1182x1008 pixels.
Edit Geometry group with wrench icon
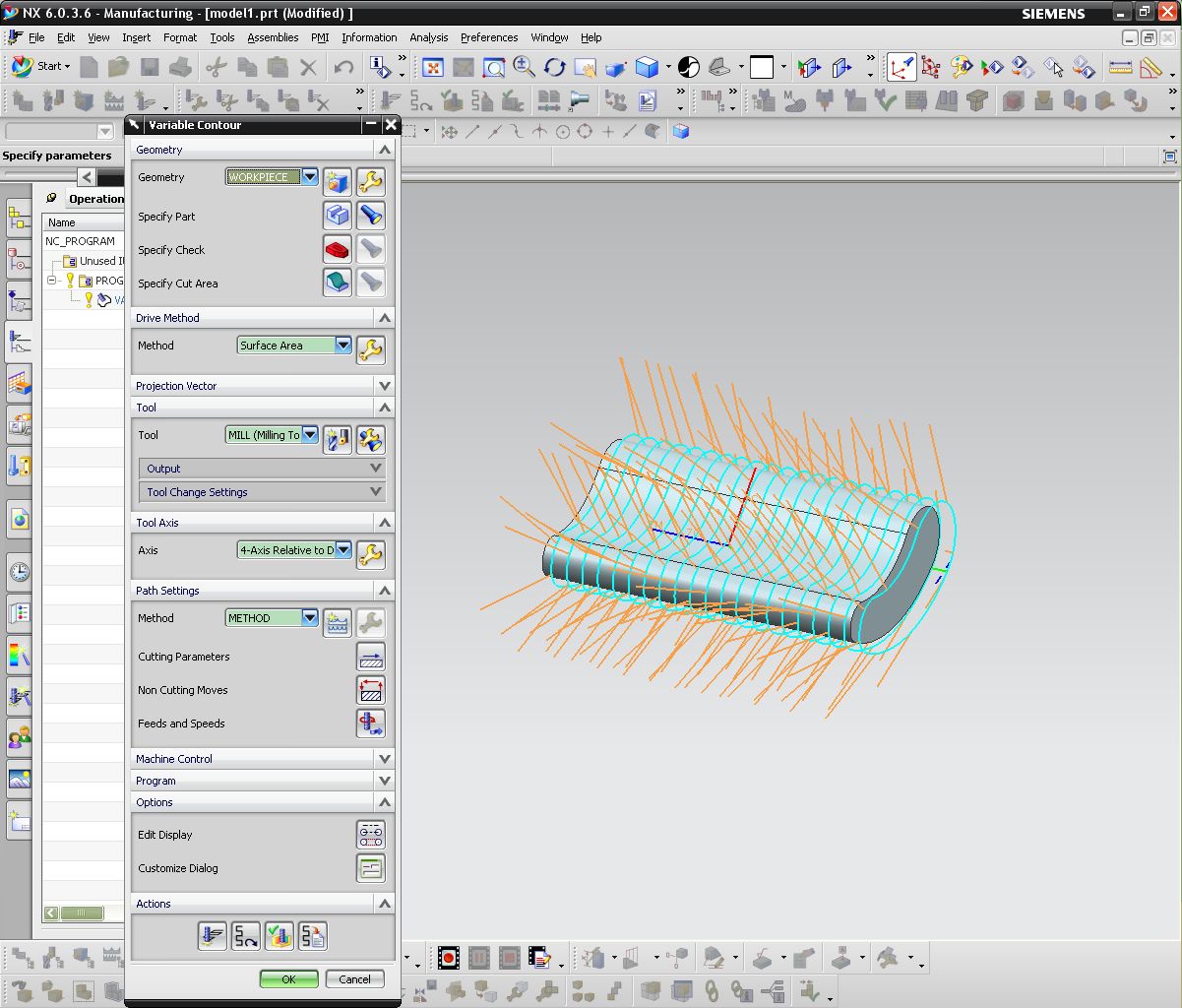click(370, 181)
